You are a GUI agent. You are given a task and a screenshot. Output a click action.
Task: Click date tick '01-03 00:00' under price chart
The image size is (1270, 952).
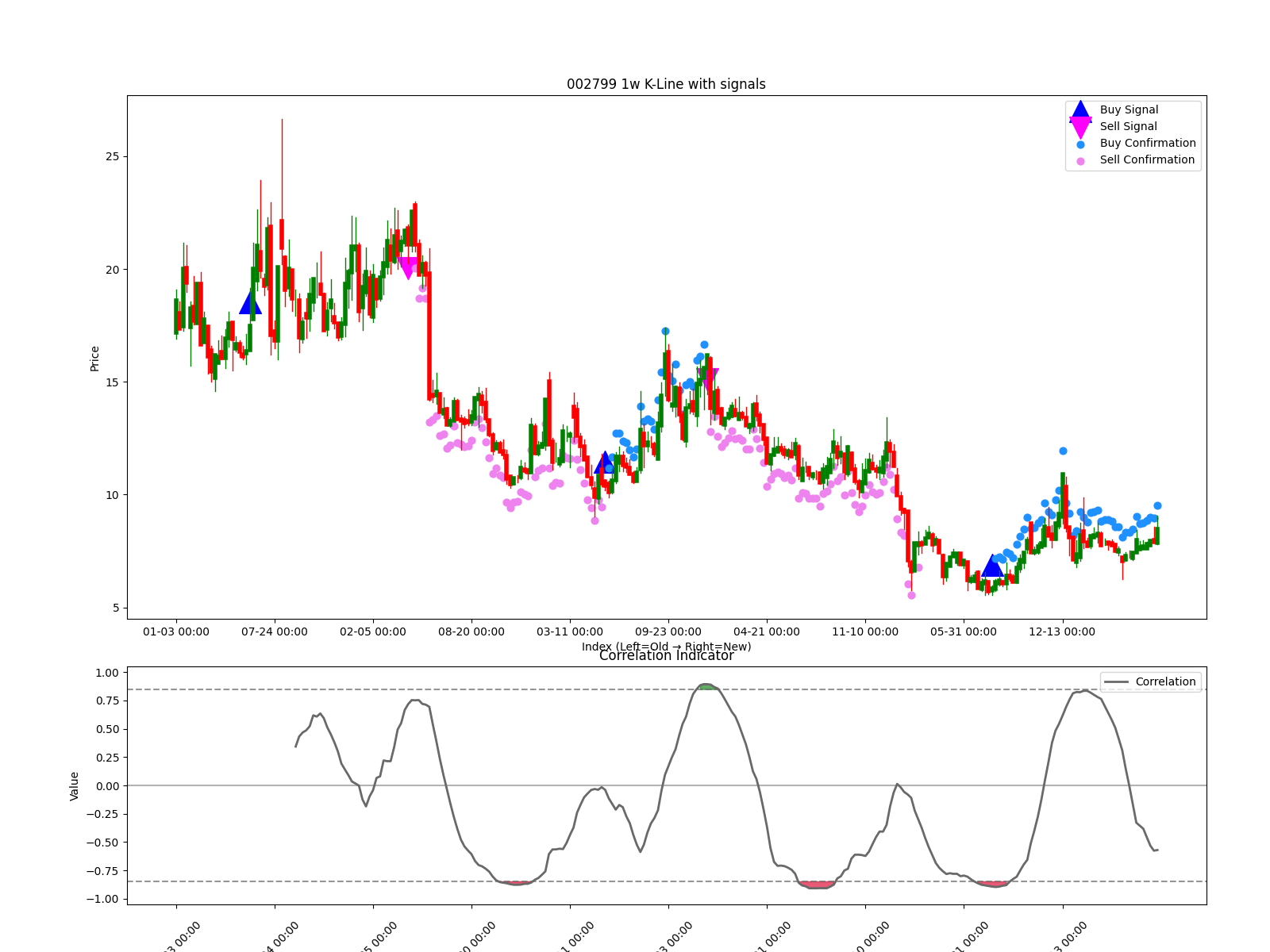coord(176,631)
